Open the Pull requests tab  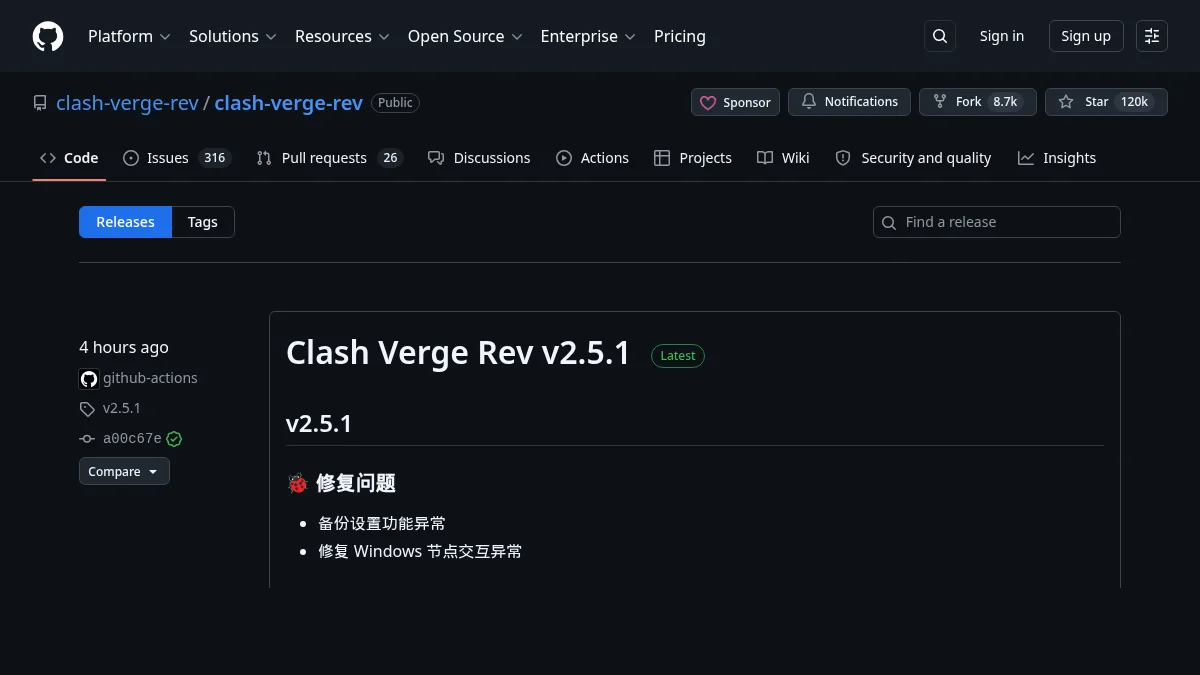click(329, 158)
